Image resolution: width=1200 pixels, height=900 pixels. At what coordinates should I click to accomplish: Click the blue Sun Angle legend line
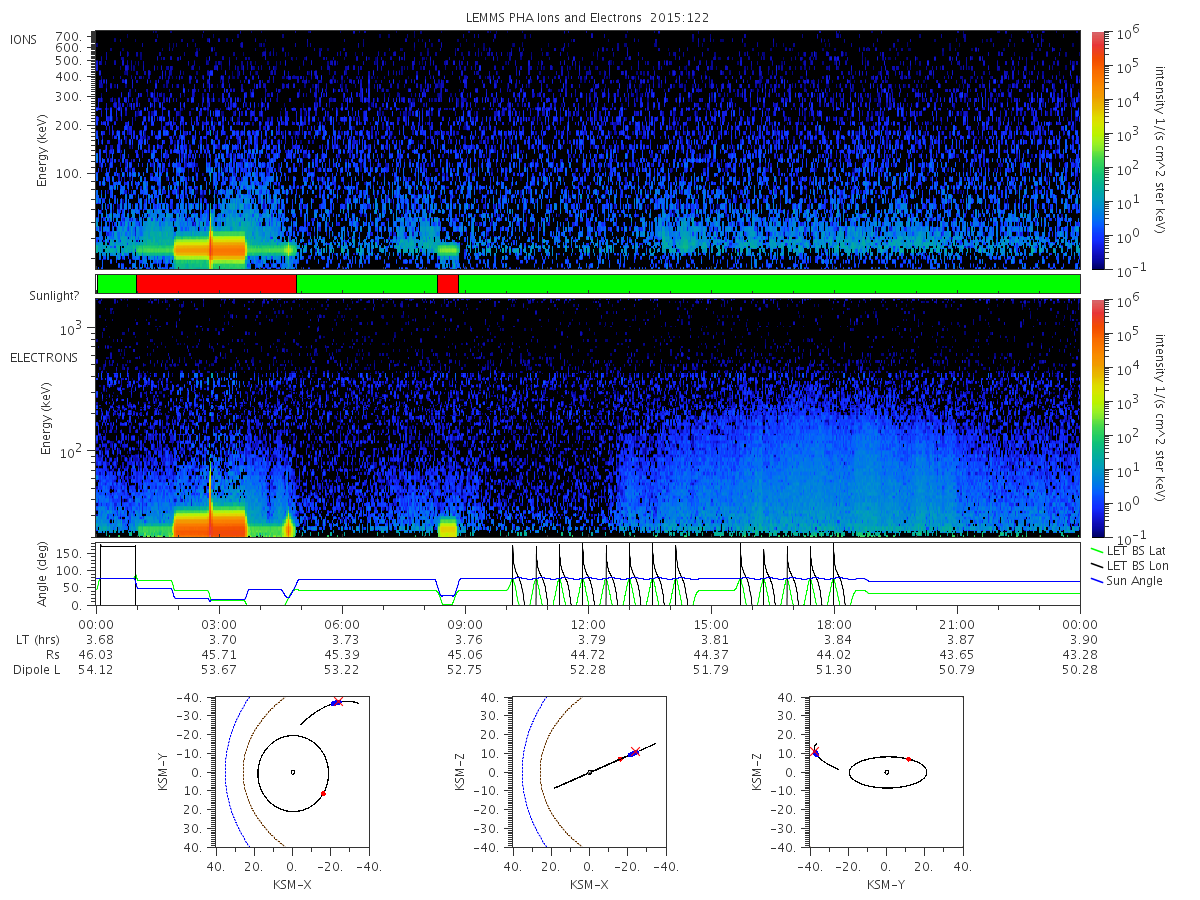pos(1098,581)
